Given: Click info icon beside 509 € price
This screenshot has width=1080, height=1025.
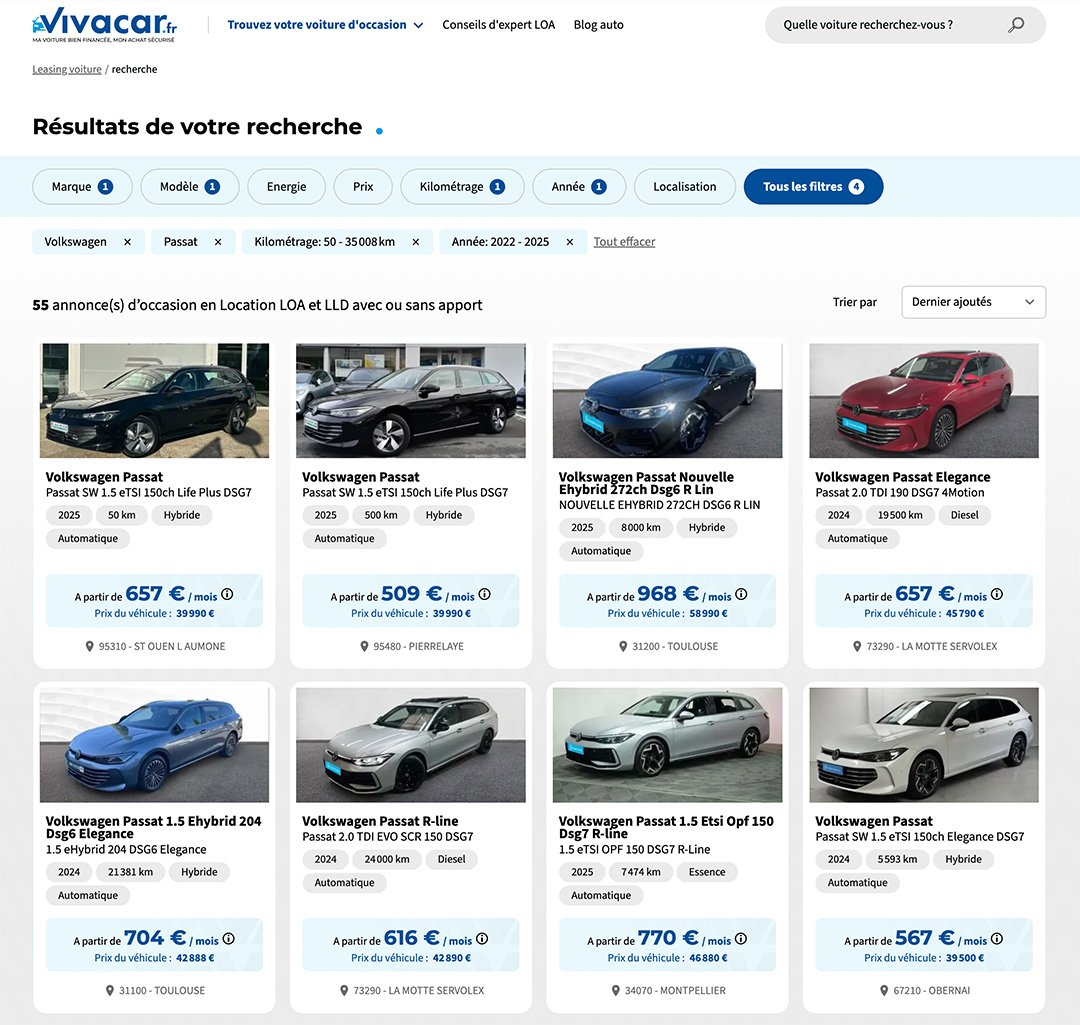Looking at the screenshot, I should point(485,594).
